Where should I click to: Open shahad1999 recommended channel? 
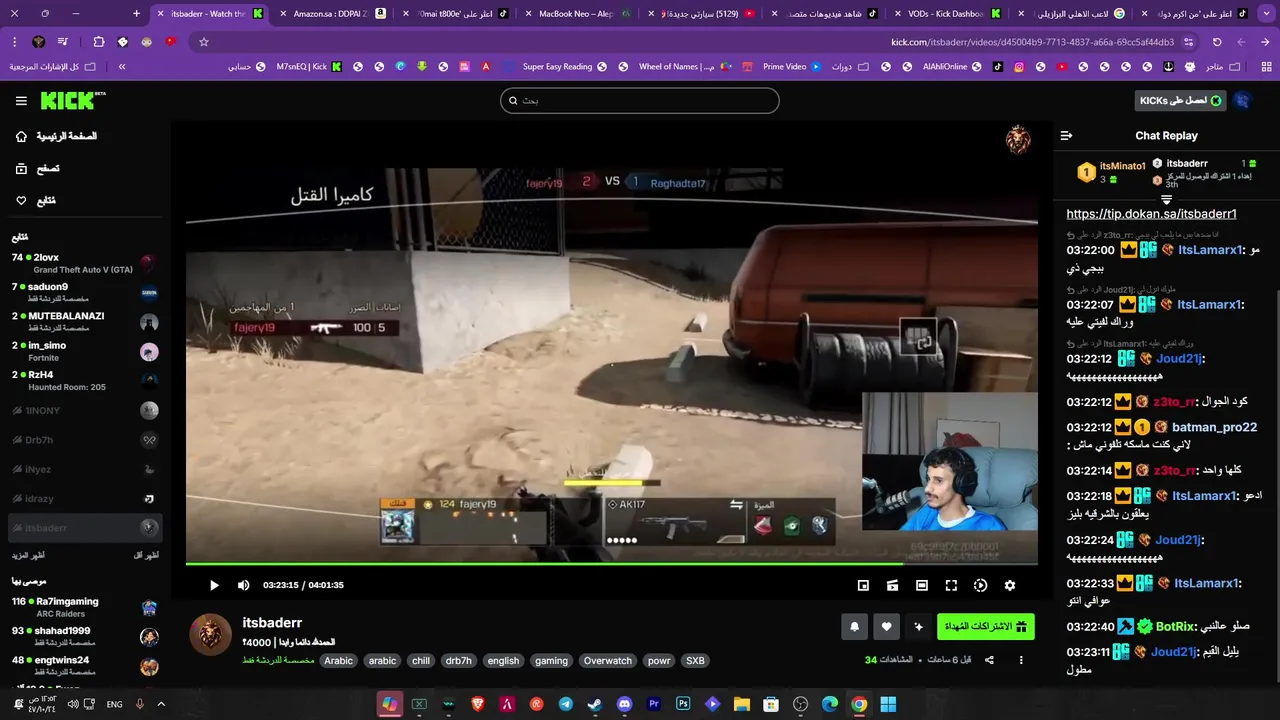[85, 637]
